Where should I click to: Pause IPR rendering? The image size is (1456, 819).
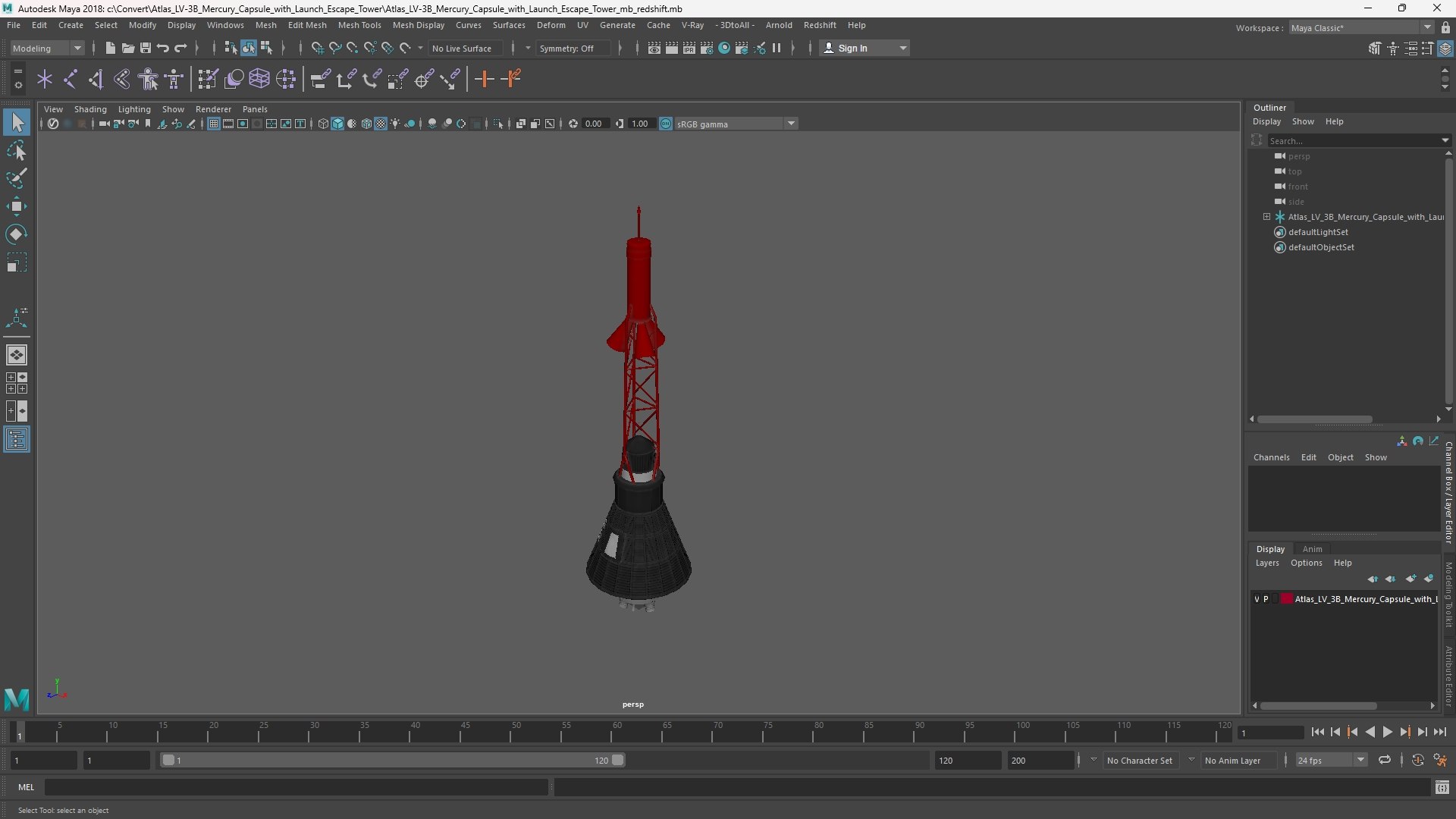coord(777,48)
